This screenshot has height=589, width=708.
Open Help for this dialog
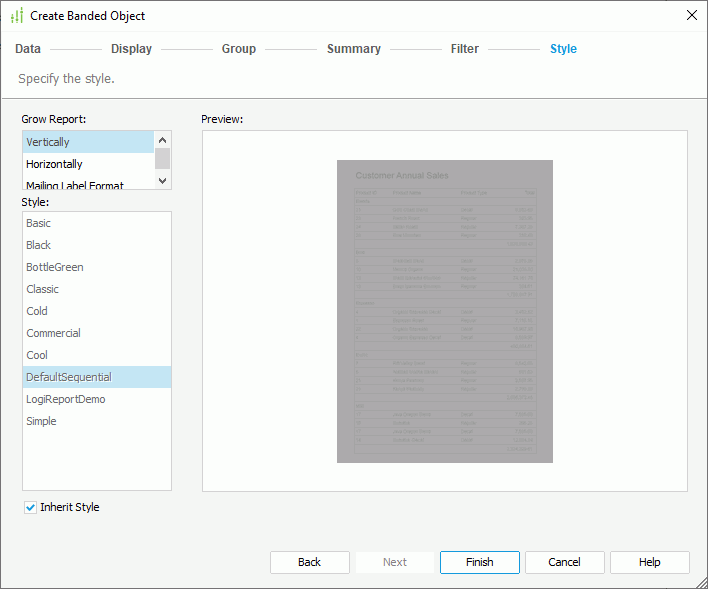pyautogui.click(x=649, y=562)
